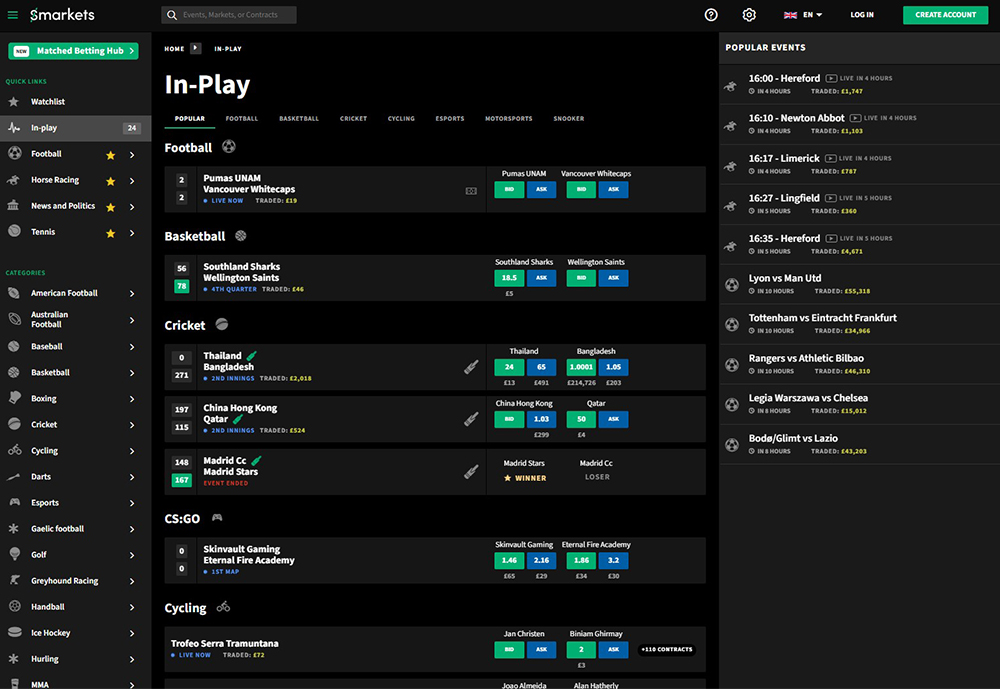Viewport: 1000px width, 689px height.
Task: Click football icon beside Bodø/Glimt vs Lazio
Action: (x=732, y=445)
